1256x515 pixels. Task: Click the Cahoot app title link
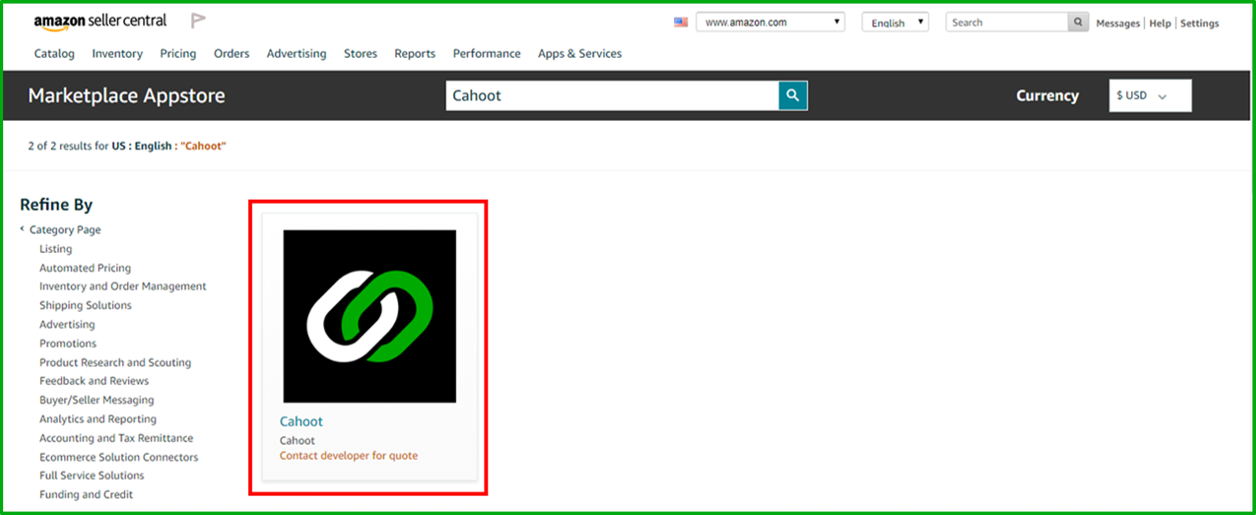pos(301,421)
